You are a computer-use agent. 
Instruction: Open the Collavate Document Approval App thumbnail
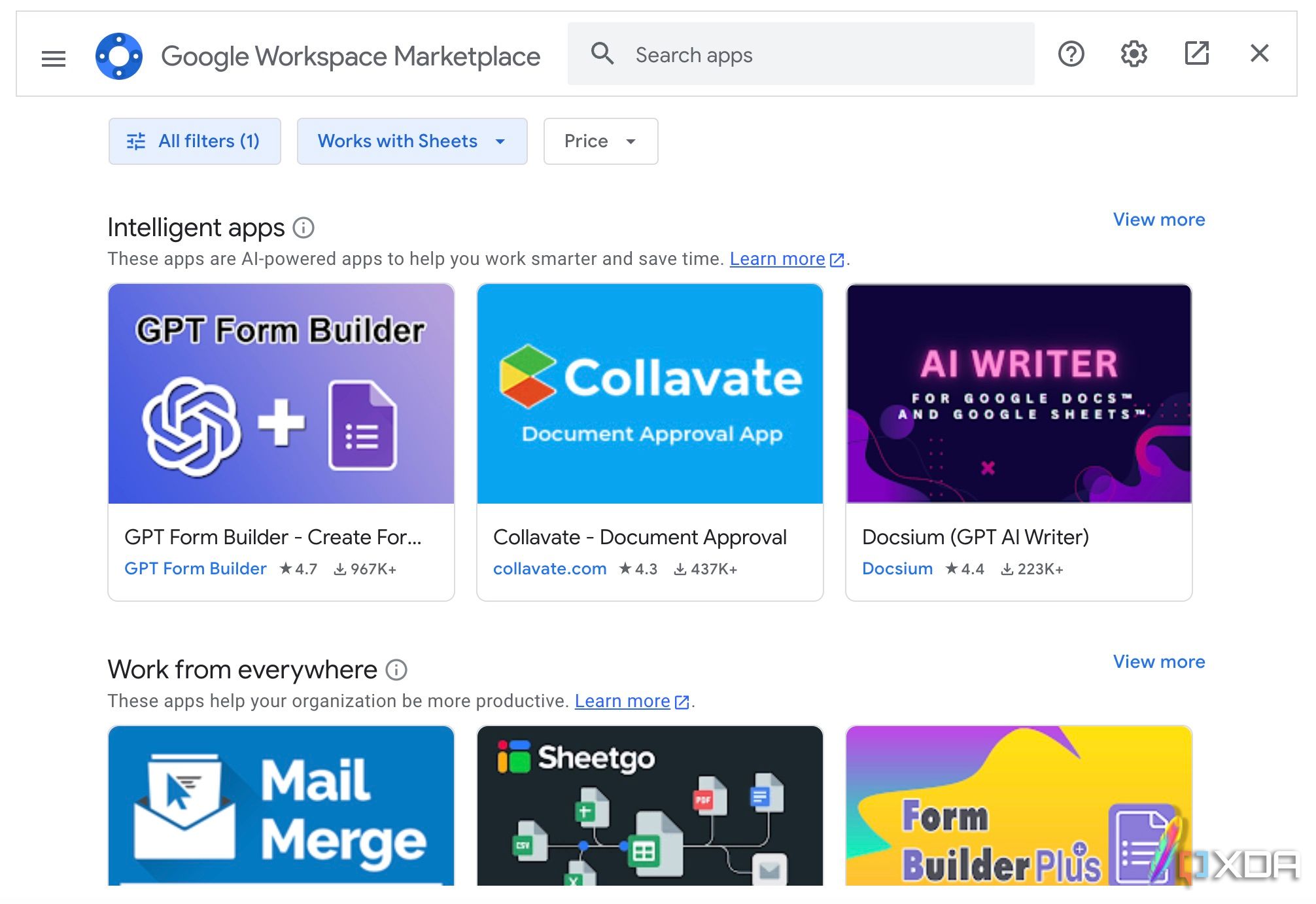[x=650, y=394]
